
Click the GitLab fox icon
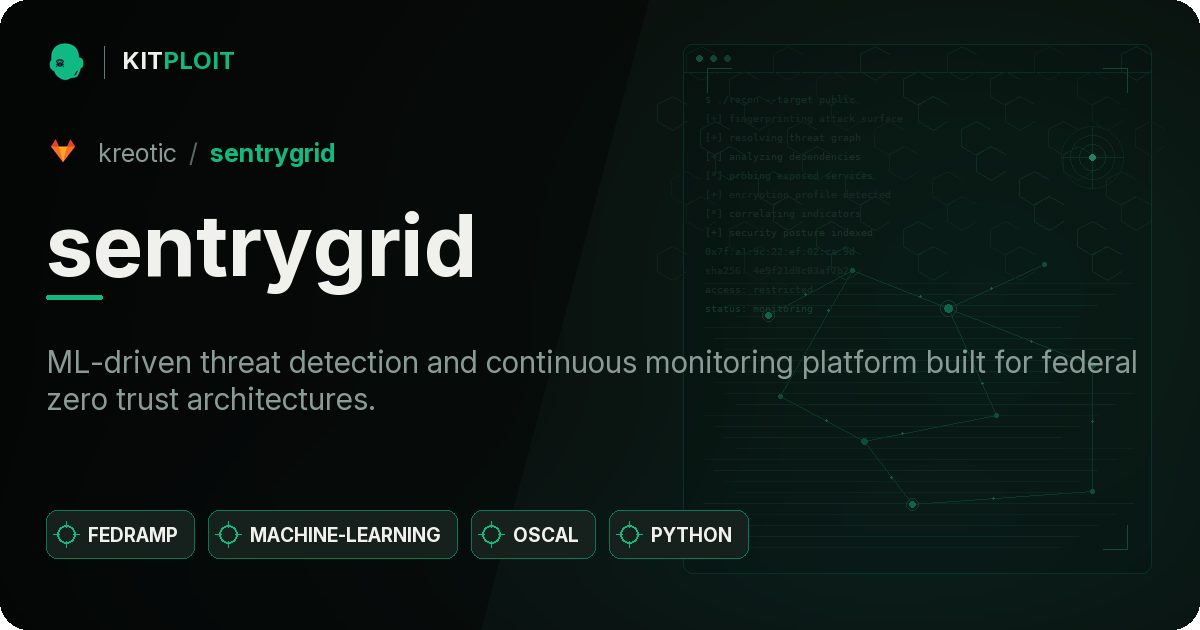63,152
